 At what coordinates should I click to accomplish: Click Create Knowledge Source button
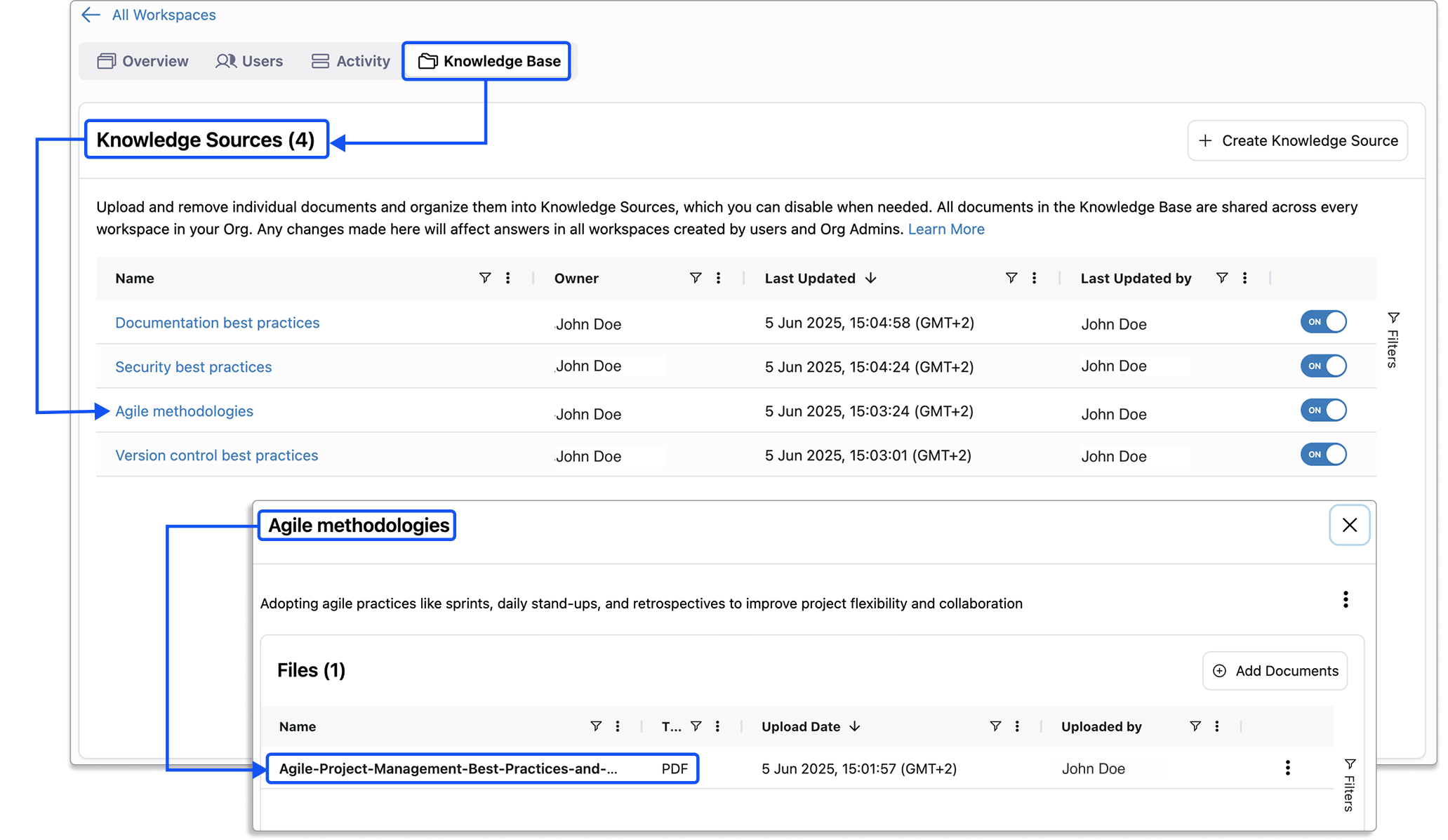(x=1297, y=140)
